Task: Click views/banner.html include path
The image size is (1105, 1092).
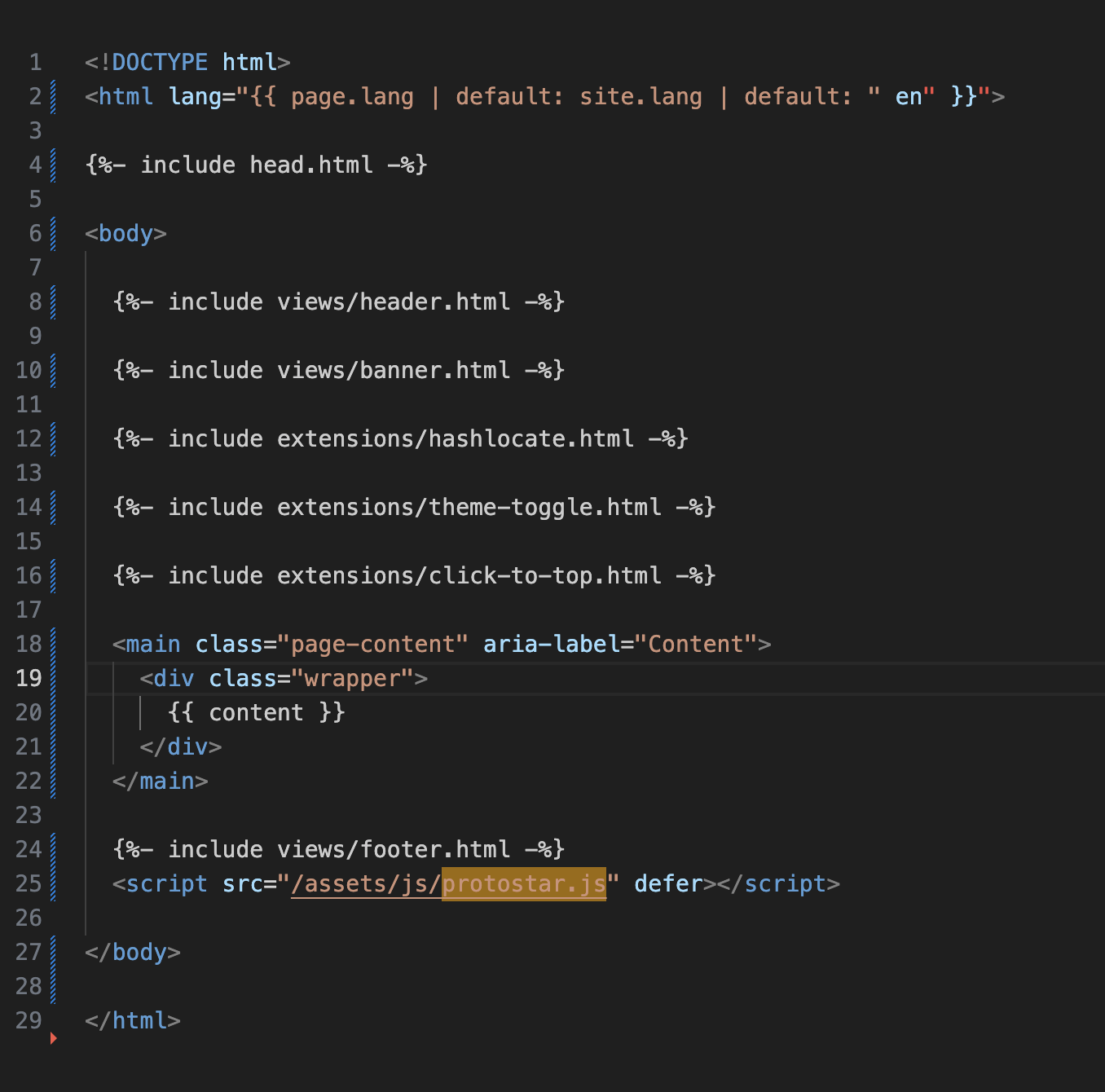Action: tap(393, 371)
